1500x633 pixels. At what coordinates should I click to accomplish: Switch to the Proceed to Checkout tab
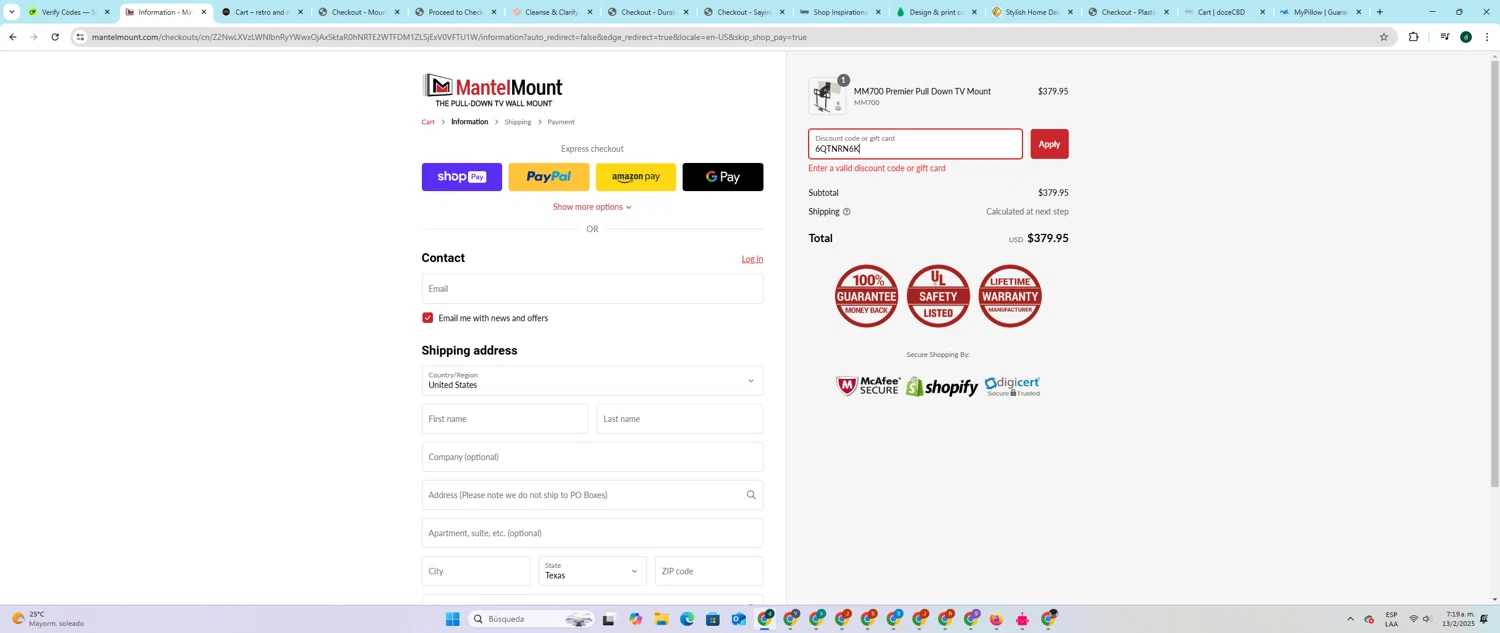[x=454, y=12]
